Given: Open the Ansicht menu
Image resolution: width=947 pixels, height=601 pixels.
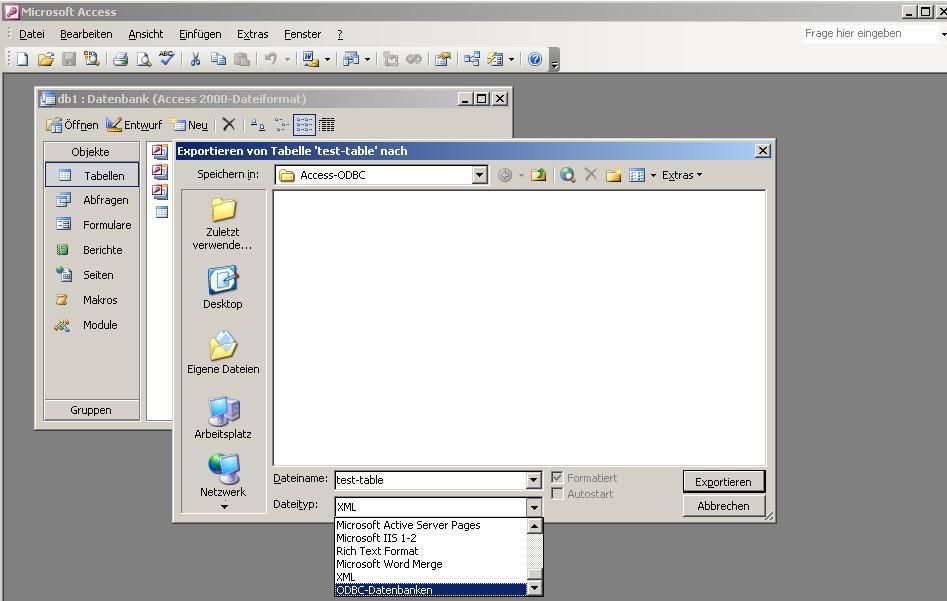Looking at the screenshot, I should (x=146, y=34).
